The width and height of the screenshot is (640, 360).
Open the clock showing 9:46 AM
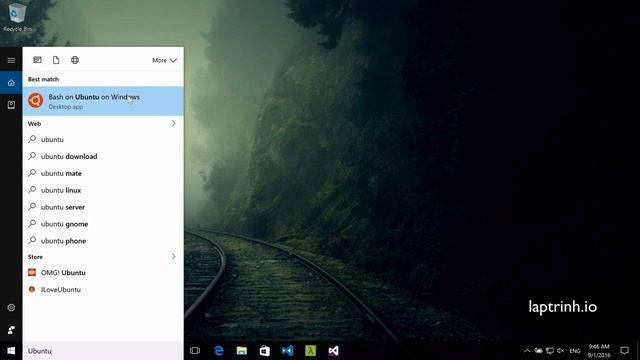tap(599, 351)
